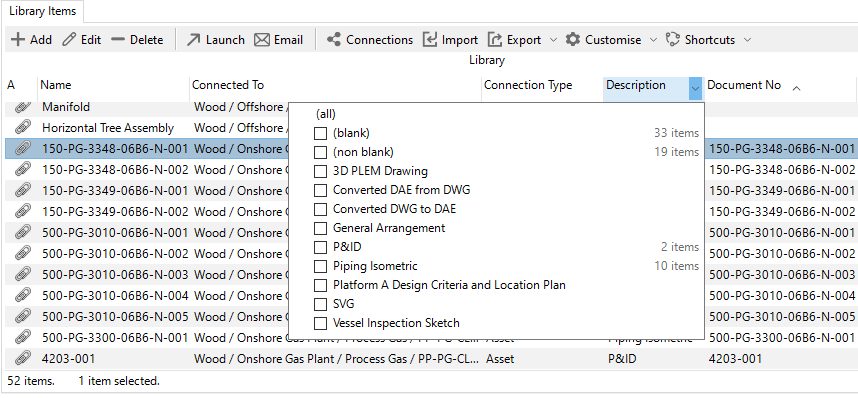Click the Launch arrow icon
The height and width of the screenshot is (398, 858).
coord(193,39)
